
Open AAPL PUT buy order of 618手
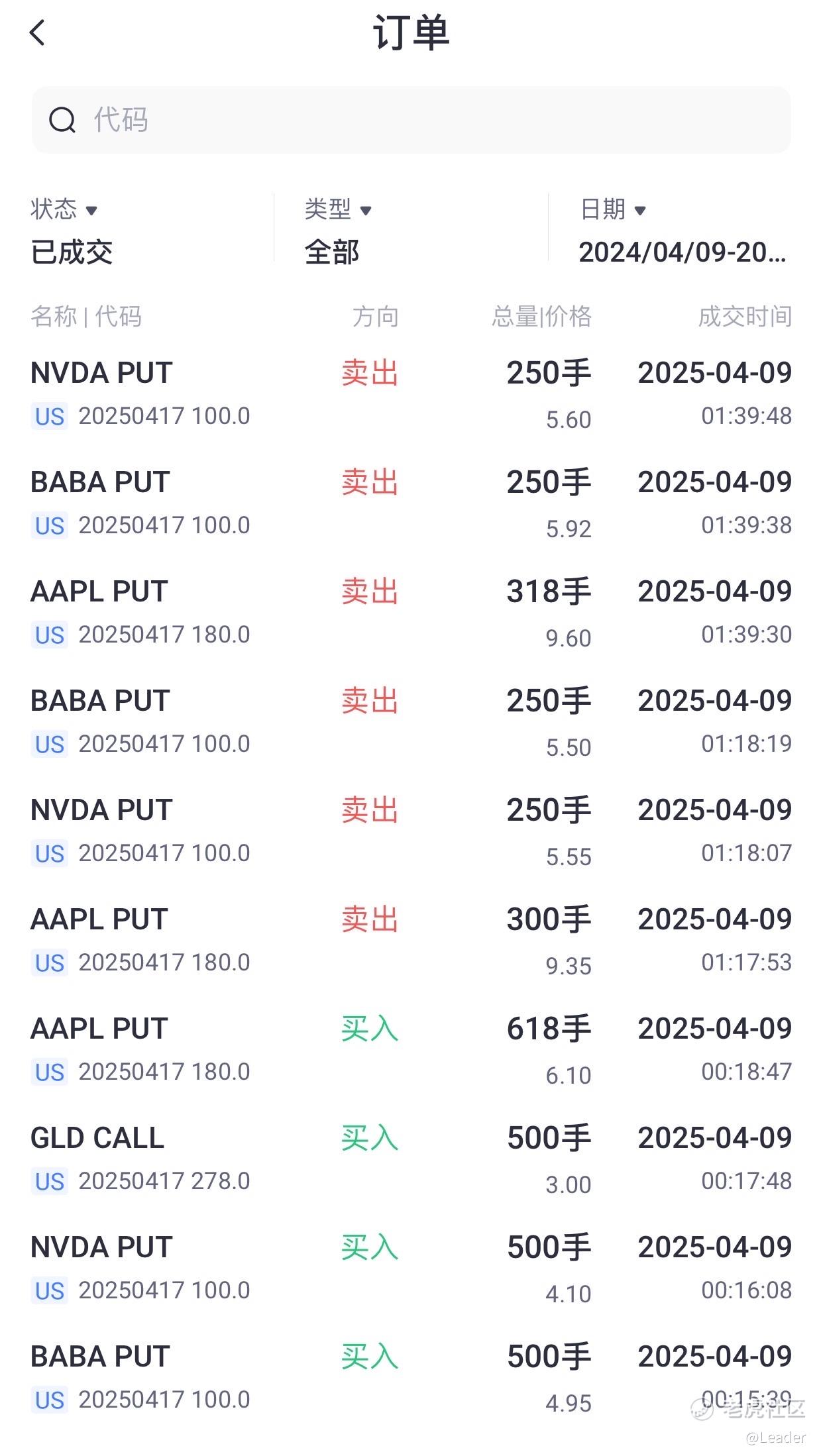[x=410, y=1050]
